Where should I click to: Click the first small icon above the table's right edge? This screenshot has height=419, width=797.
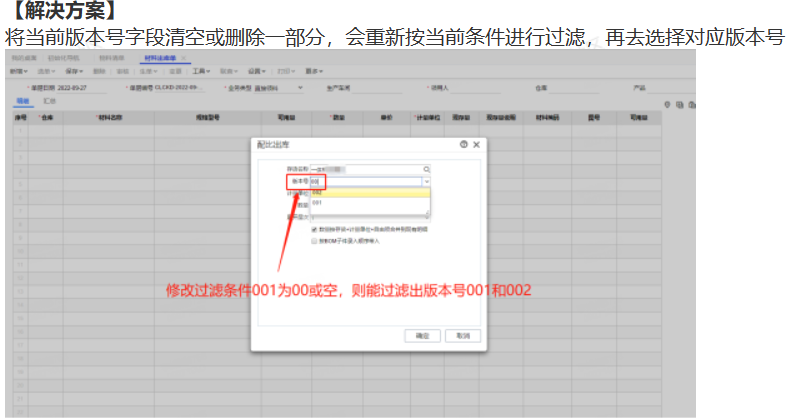(x=667, y=105)
